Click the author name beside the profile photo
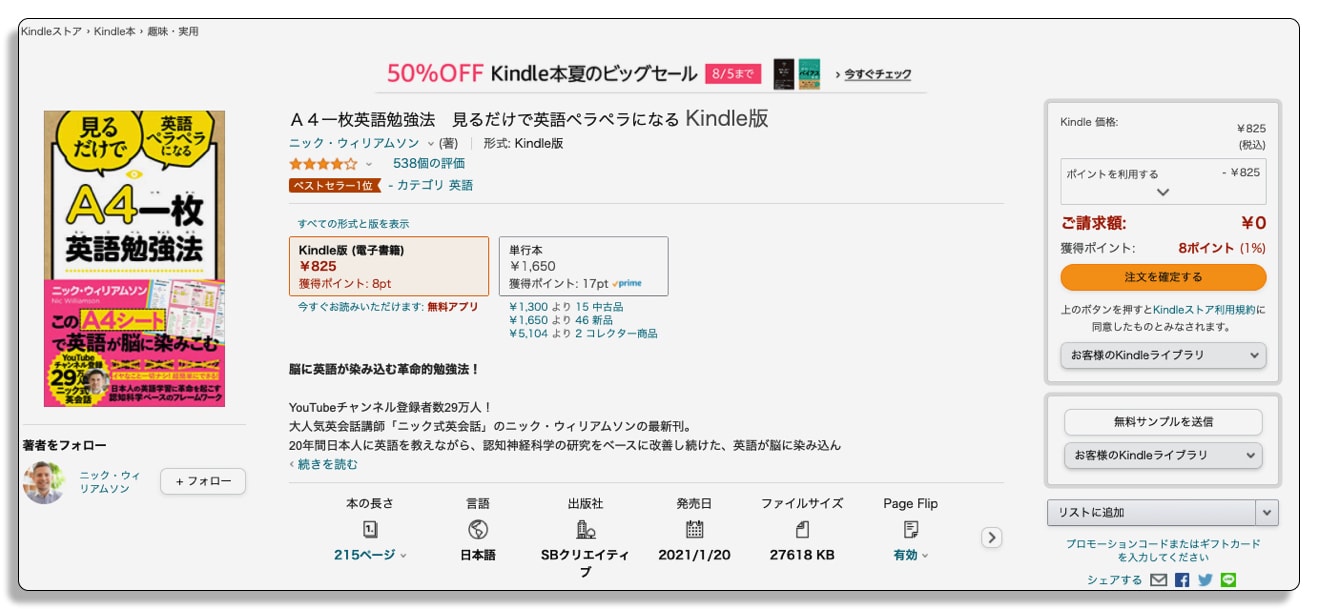The height and width of the screenshot is (609, 1318). 110,483
